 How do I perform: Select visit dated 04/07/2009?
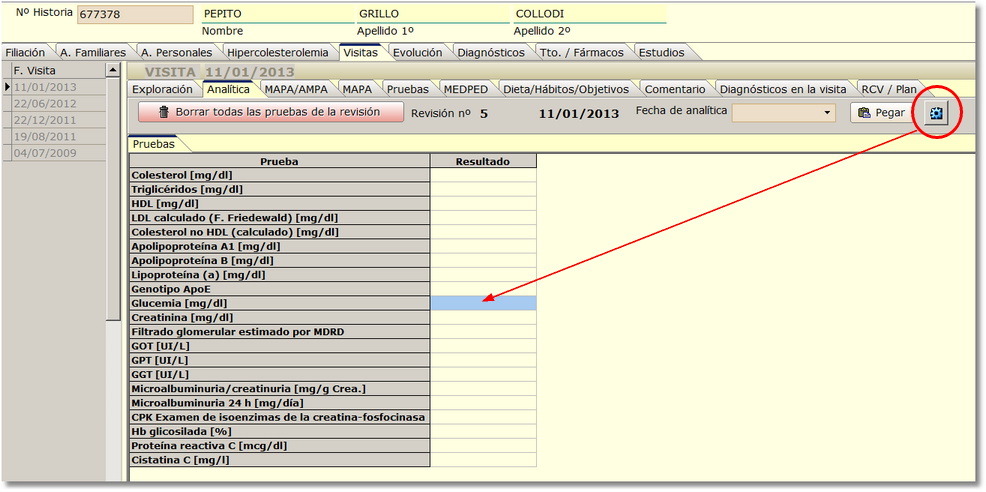[59, 153]
